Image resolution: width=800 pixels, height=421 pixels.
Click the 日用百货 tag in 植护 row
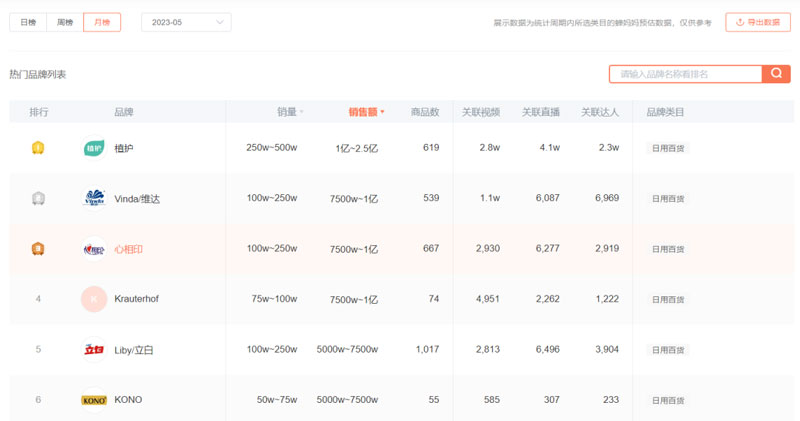point(668,148)
